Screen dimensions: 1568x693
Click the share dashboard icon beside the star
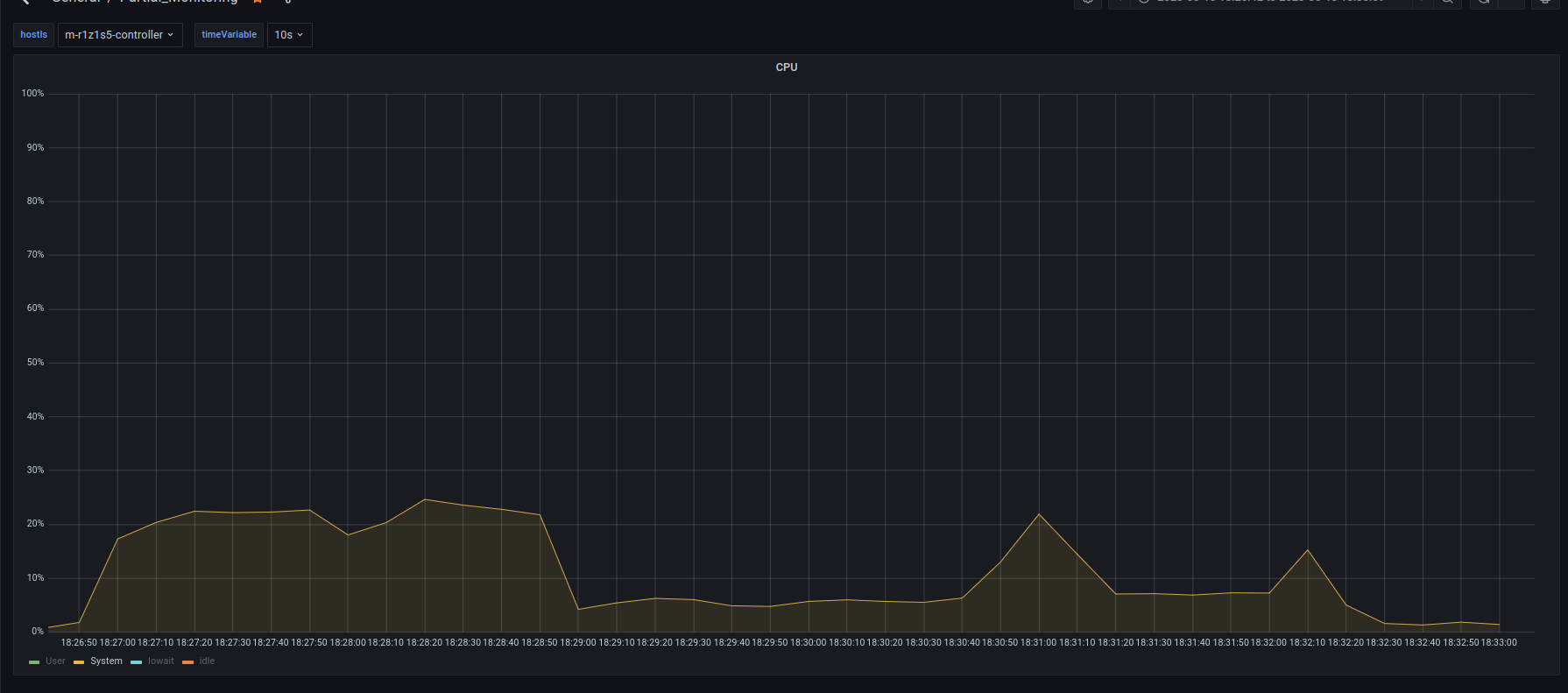287,2
